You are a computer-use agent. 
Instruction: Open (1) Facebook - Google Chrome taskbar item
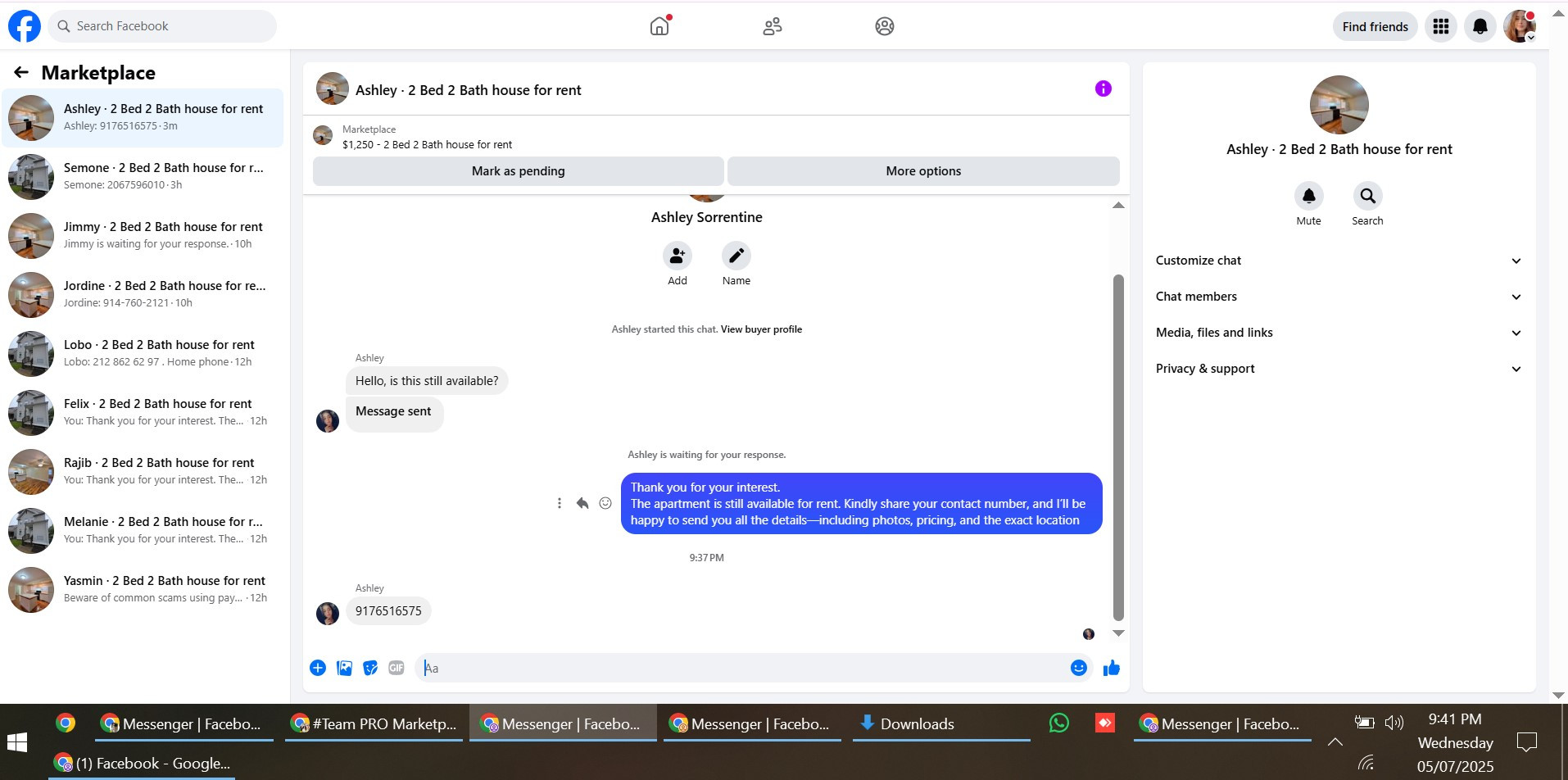click(x=143, y=764)
